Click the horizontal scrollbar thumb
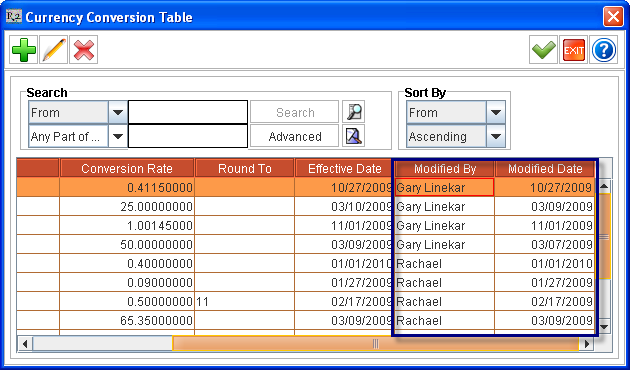 pyautogui.click(x=376, y=343)
